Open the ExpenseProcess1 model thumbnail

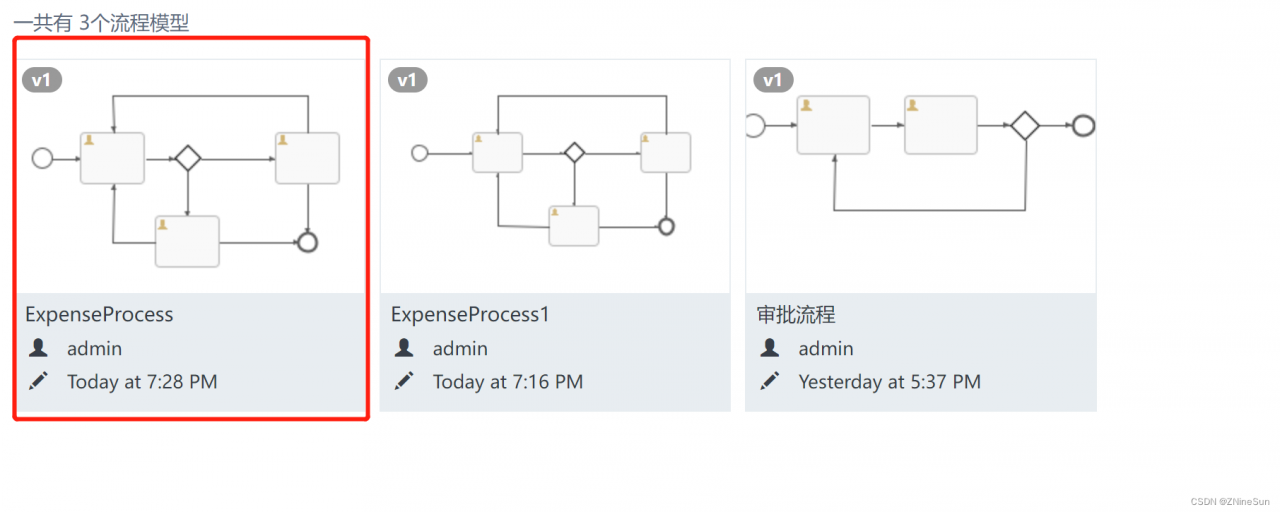555,176
